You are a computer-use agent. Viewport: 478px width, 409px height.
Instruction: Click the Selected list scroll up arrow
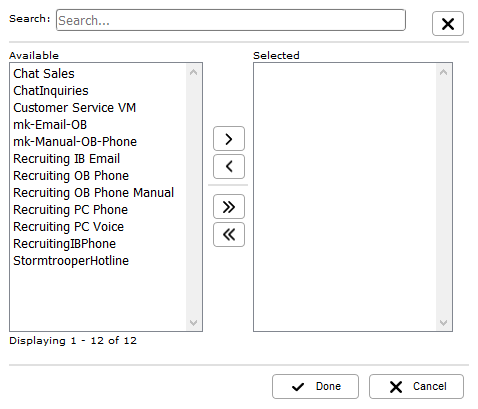[x=443, y=72]
